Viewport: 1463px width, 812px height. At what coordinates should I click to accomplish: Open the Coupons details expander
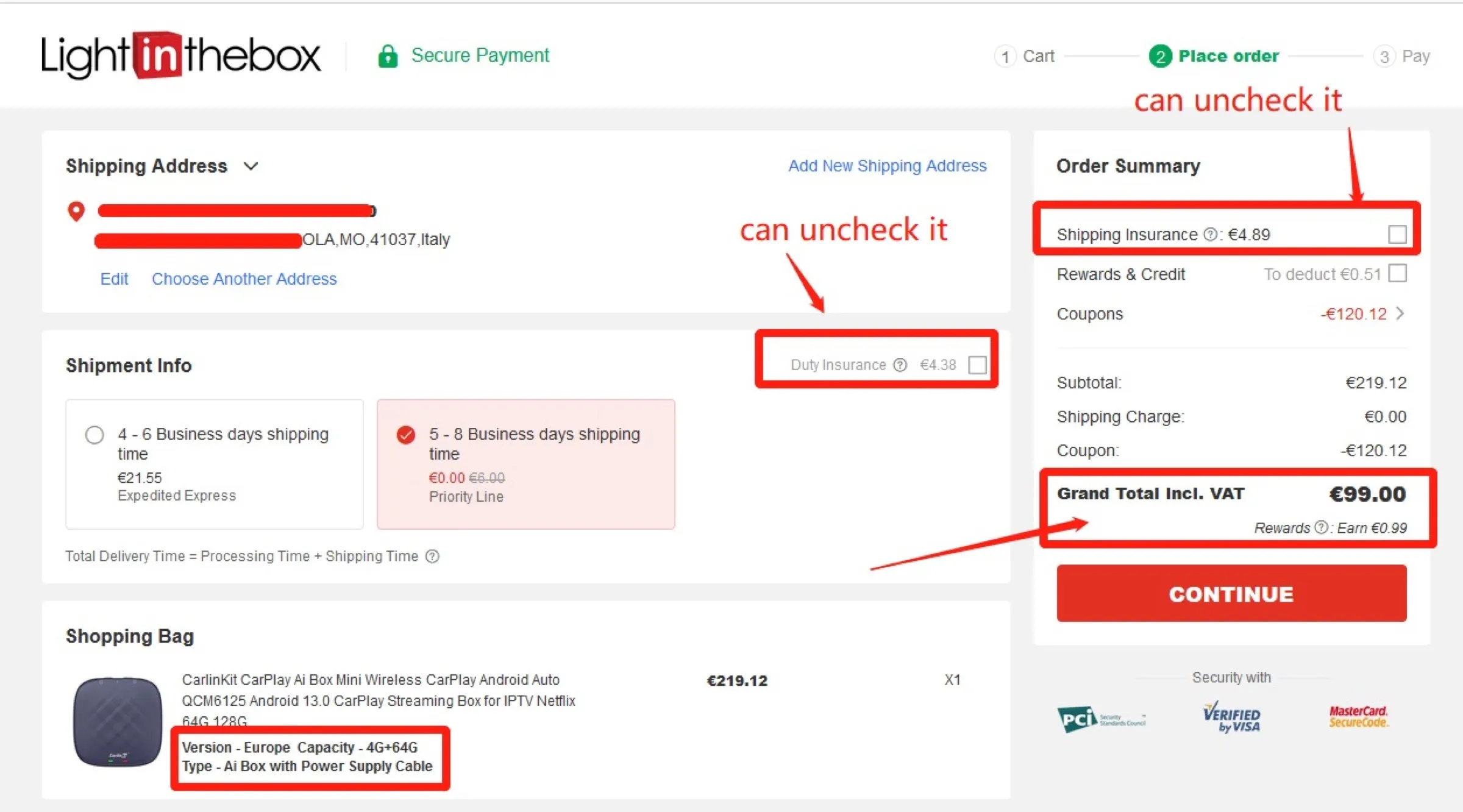pos(1401,313)
